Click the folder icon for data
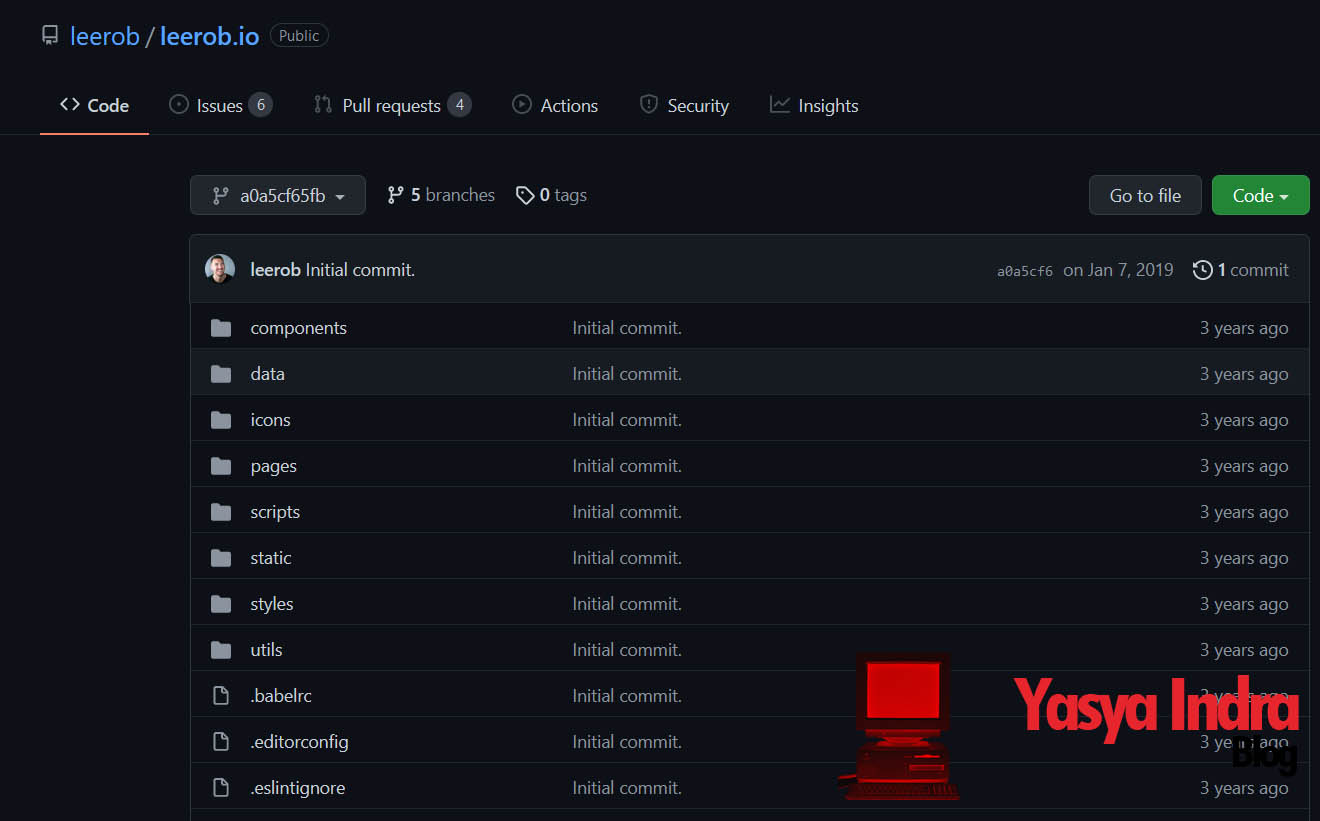The height and width of the screenshot is (821, 1320). click(221, 374)
